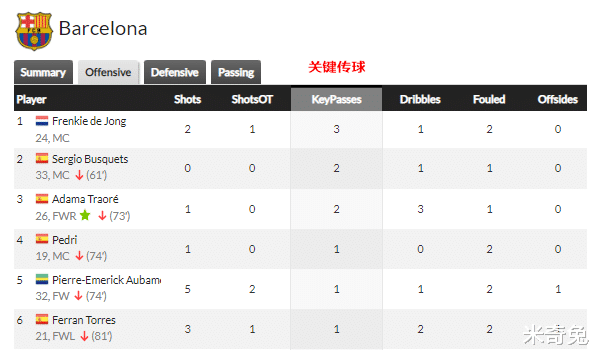This screenshot has height=360, width=600.
Task: Sort by the KeyPasses column header
Action: click(336, 99)
